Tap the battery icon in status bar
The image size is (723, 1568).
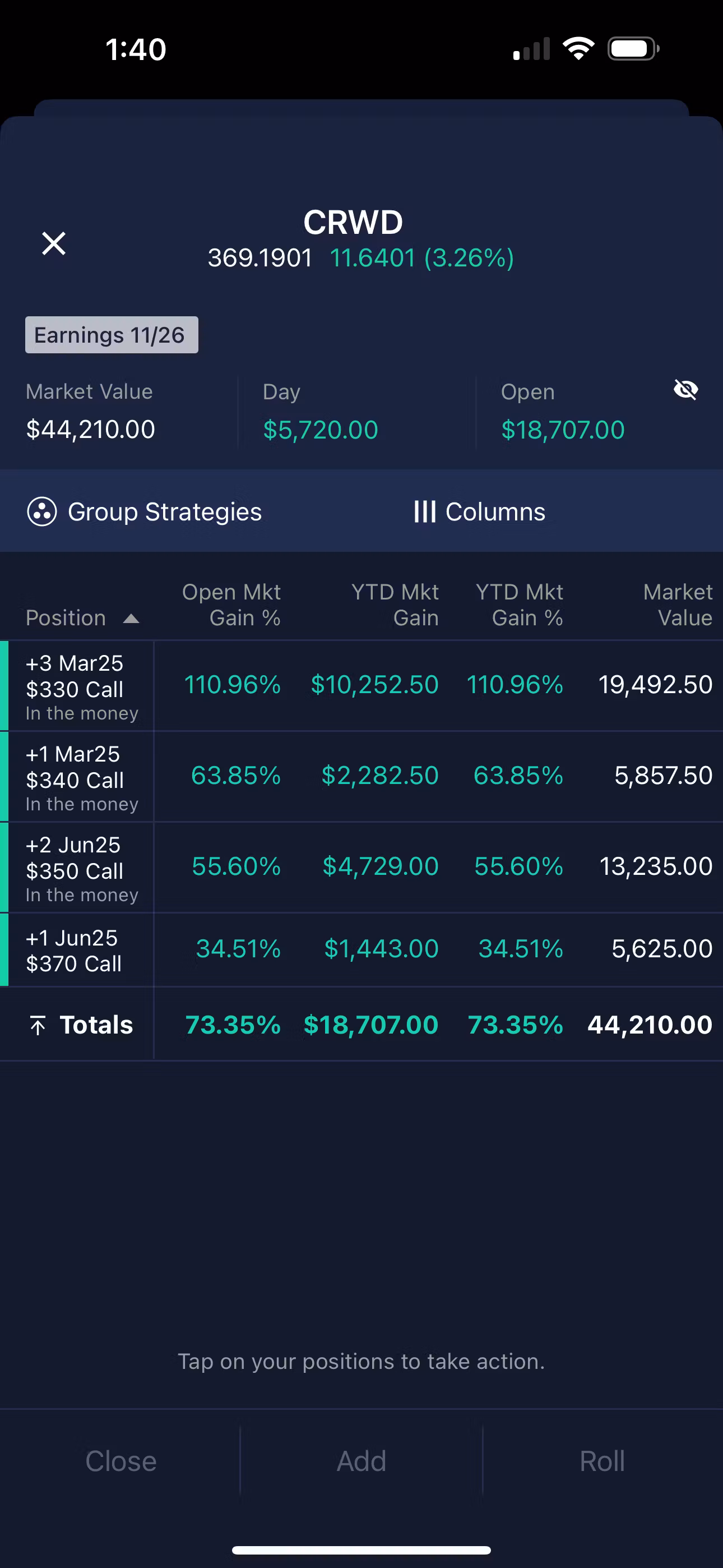click(x=633, y=49)
